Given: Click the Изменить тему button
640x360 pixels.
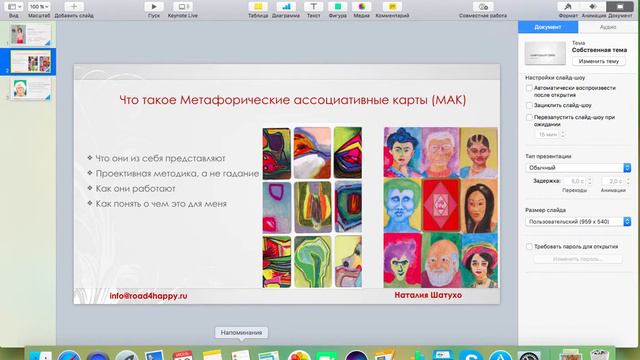Looking at the screenshot, I should (599, 61).
